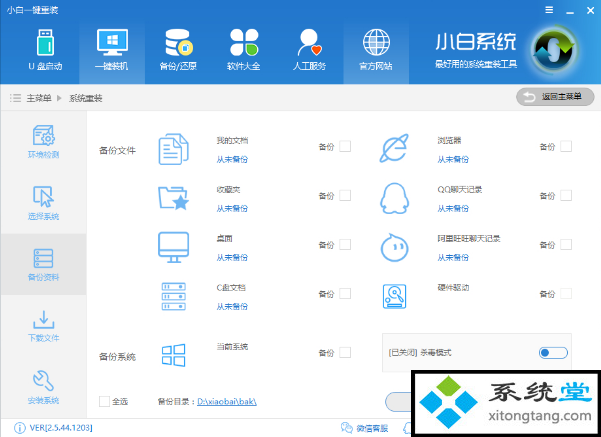Click the 当前系统 Windows logo icon

point(173,355)
